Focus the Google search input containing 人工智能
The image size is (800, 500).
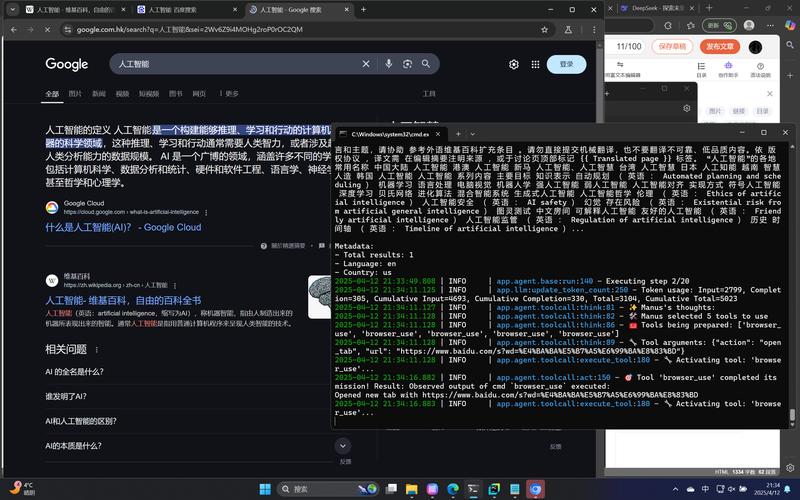[235, 64]
